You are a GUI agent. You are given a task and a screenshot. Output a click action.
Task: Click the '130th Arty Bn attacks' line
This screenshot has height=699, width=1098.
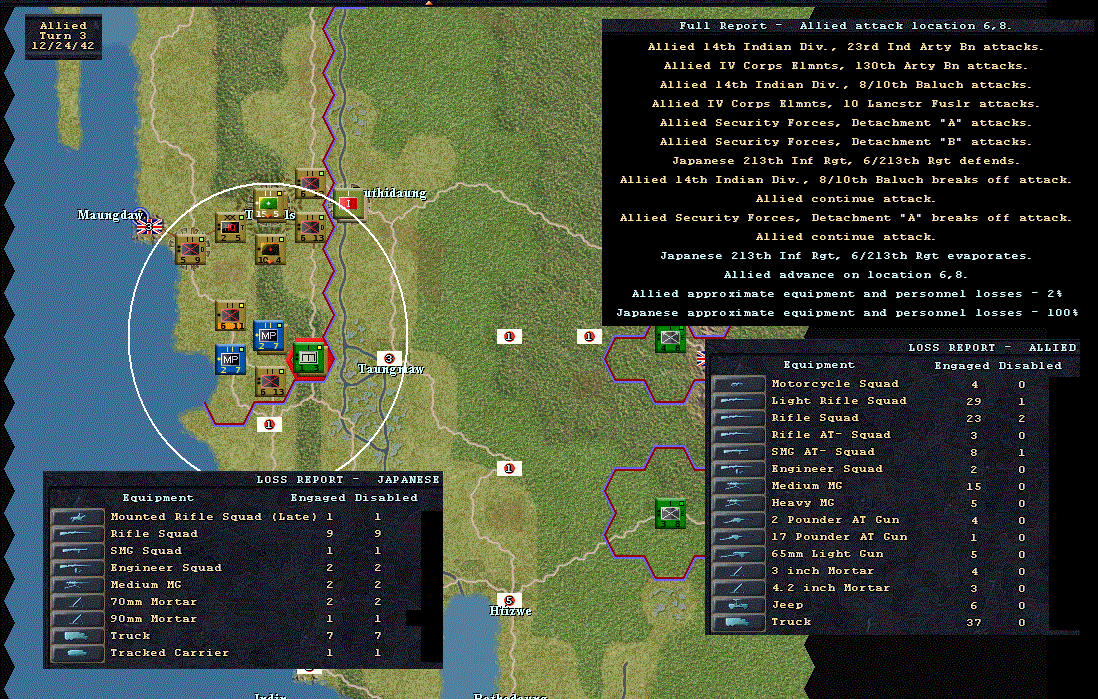click(x=846, y=66)
